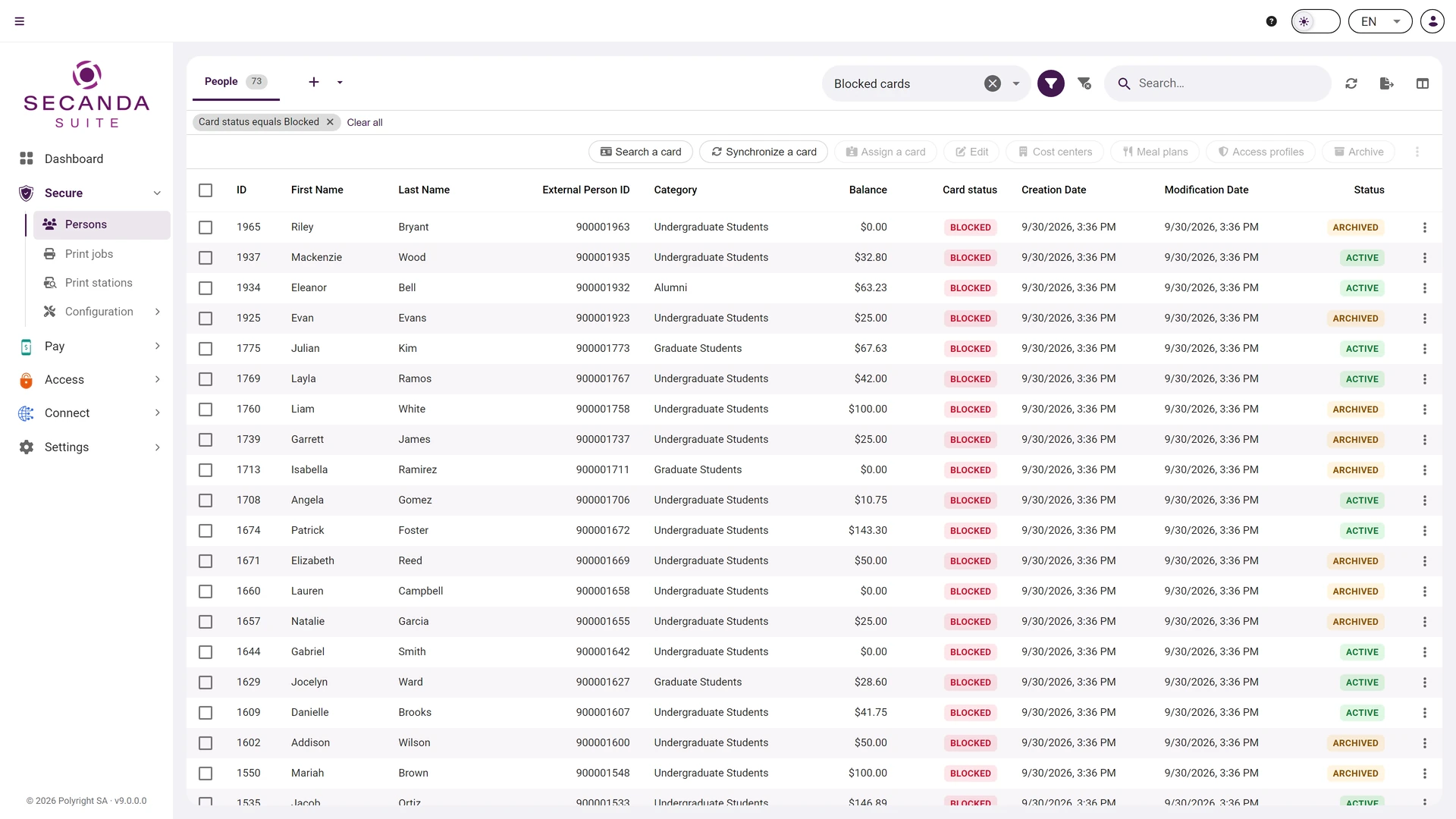Check the row for Patrick Foster

(x=206, y=531)
